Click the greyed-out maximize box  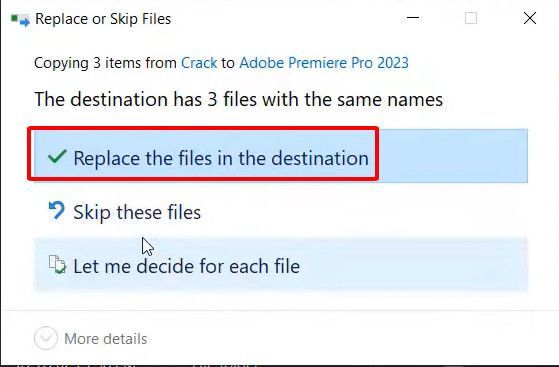[x=471, y=18]
